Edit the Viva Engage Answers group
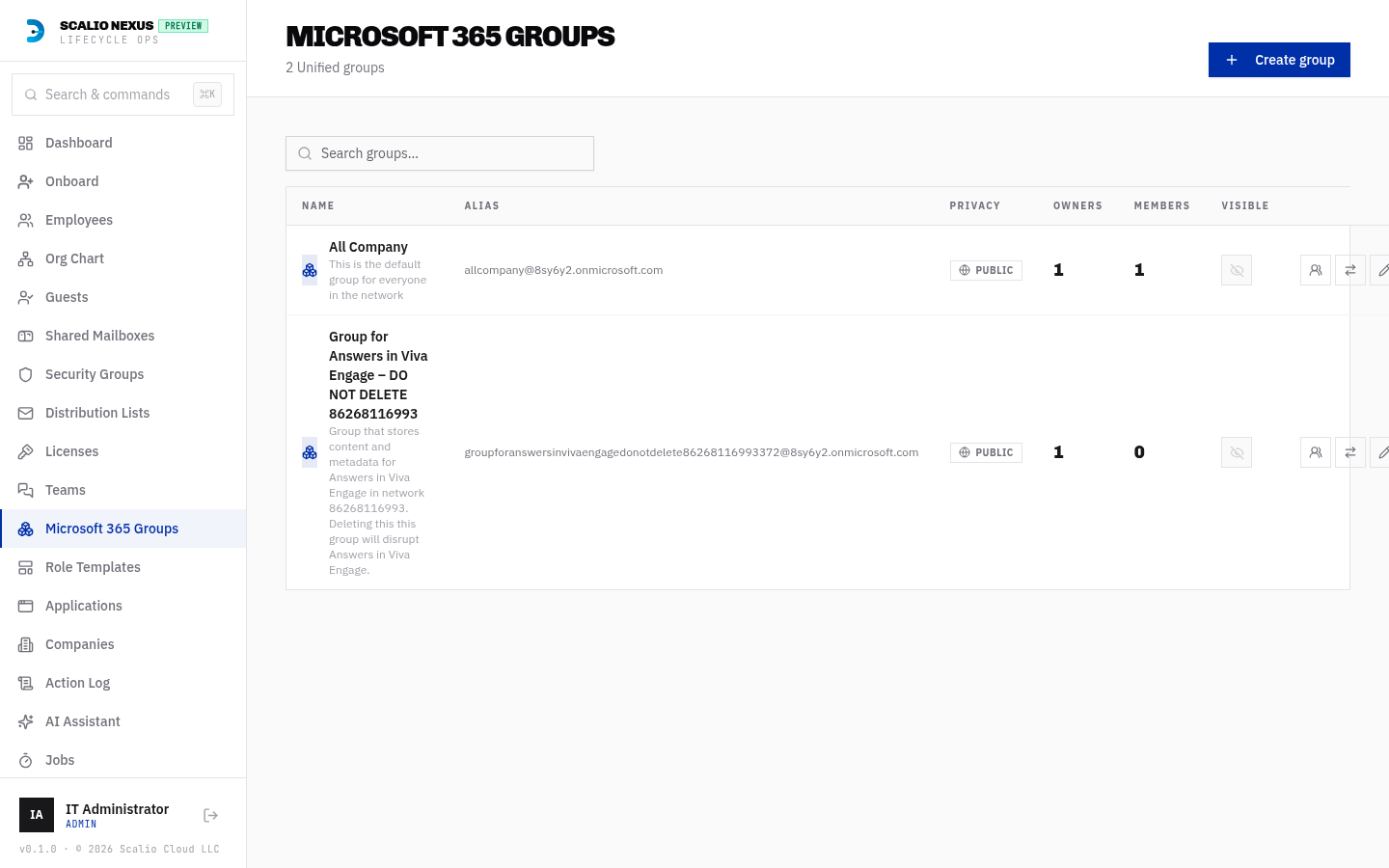The width and height of the screenshot is (1389, 868). click(x=1381, y=452)
